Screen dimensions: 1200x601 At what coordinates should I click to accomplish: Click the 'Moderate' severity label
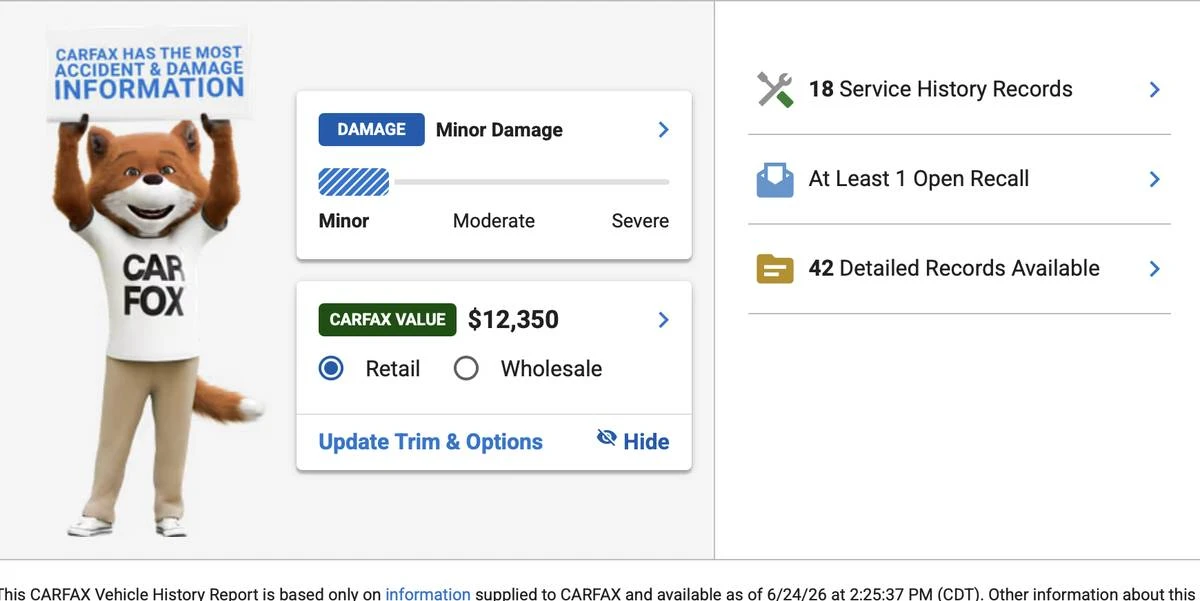click(x=494, y=221)
